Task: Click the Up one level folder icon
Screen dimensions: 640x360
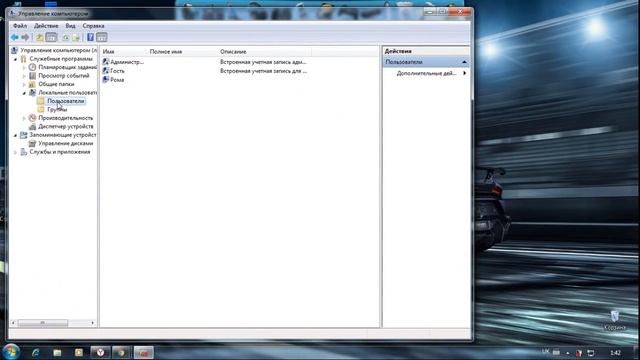Action: 40,38
